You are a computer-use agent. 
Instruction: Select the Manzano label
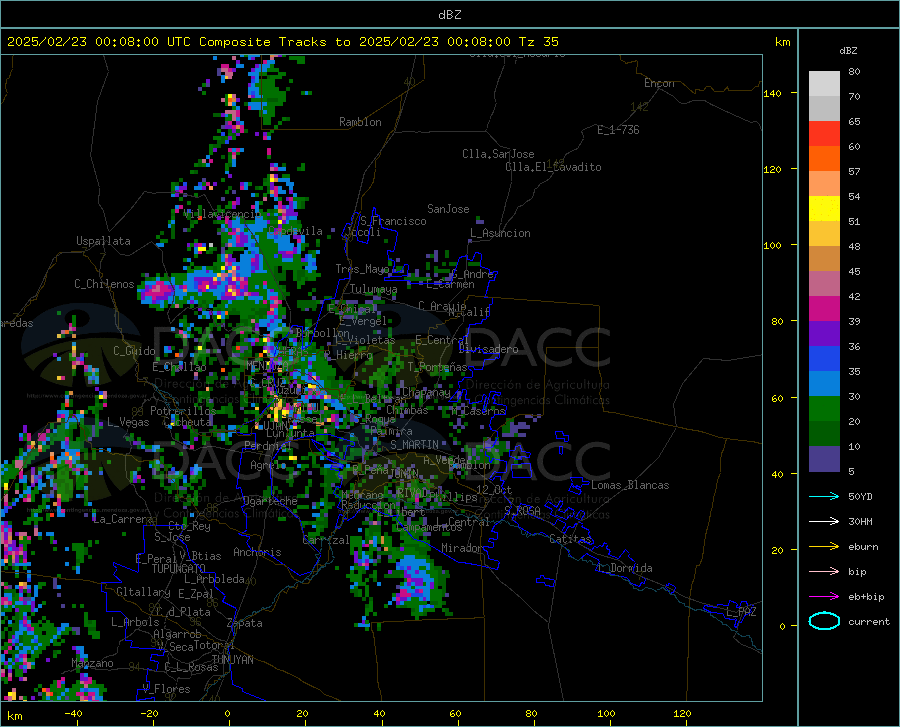[92, 663]
